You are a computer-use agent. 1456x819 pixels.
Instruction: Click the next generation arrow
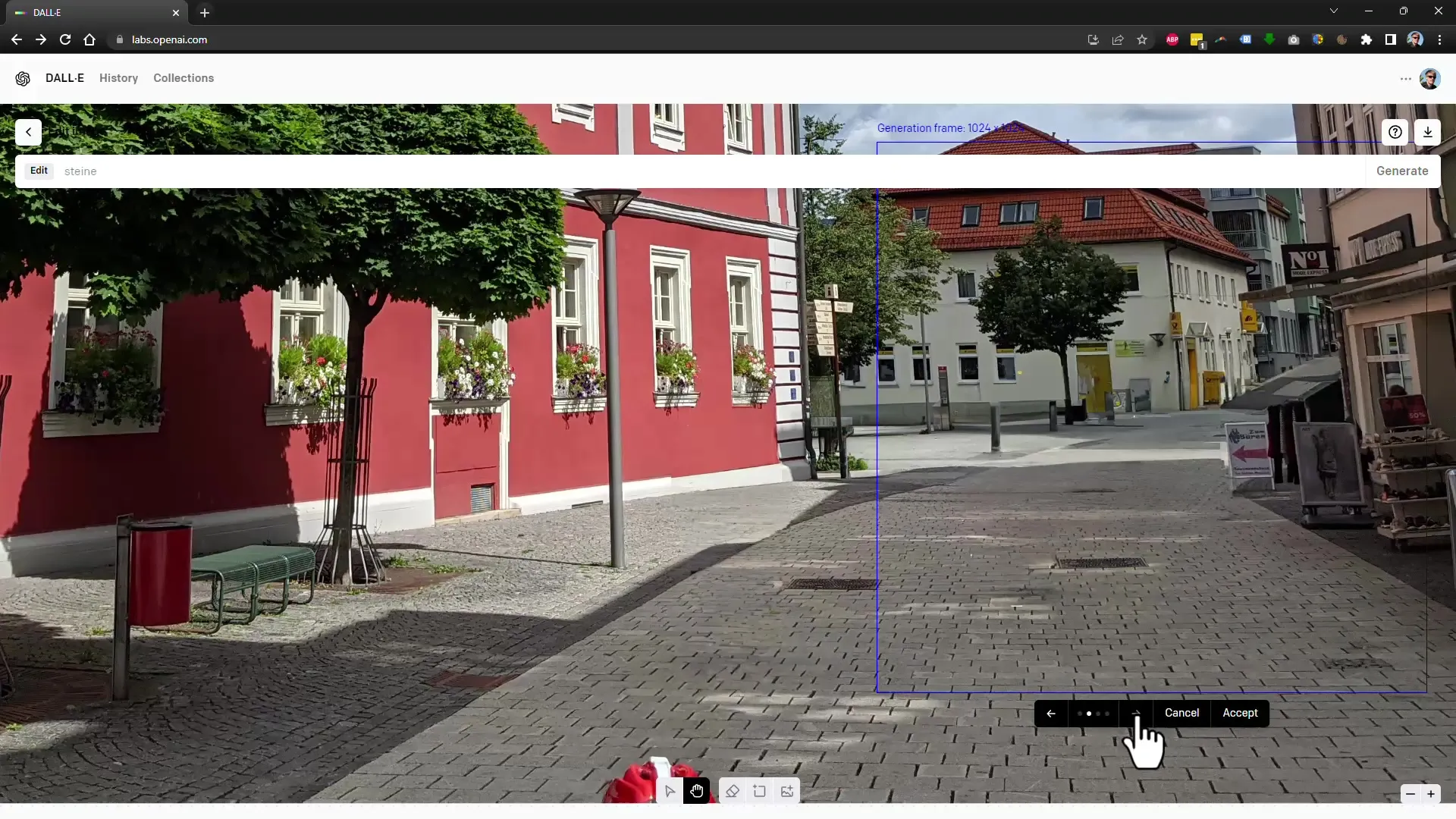coord(1138,712)
